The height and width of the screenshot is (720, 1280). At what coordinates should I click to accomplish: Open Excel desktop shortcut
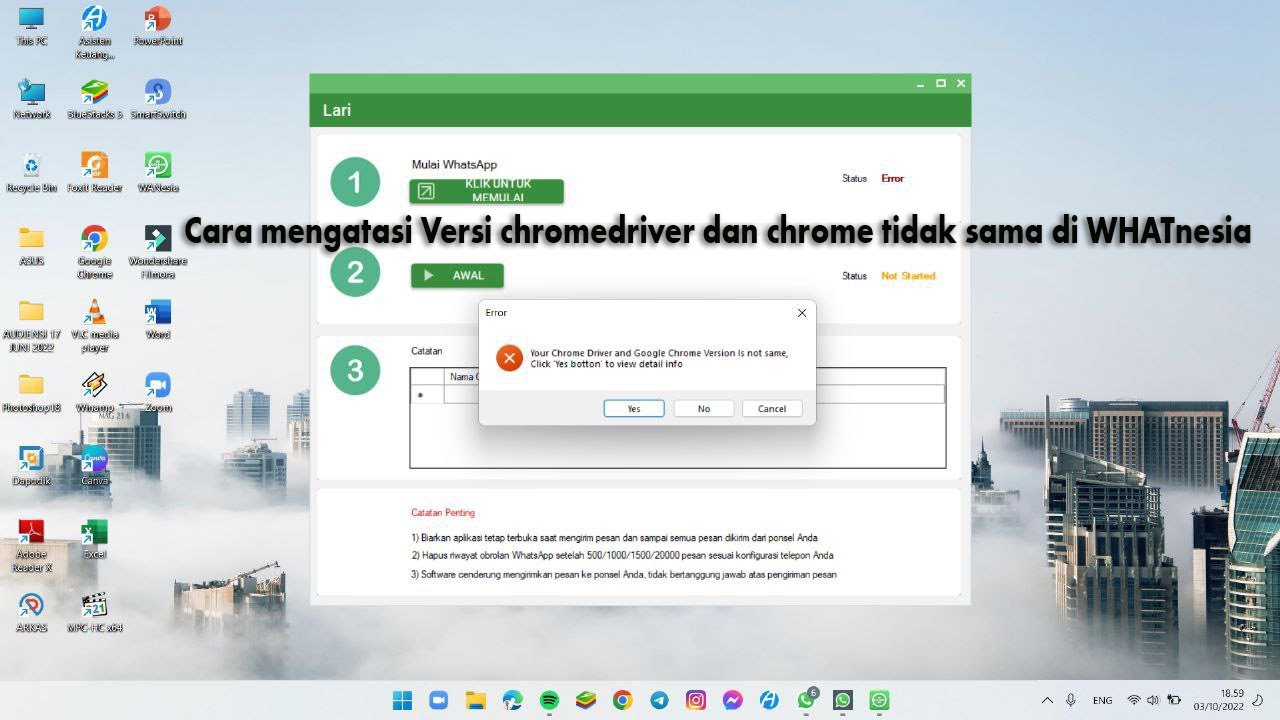pyautogui.click(x=95, y=538)
